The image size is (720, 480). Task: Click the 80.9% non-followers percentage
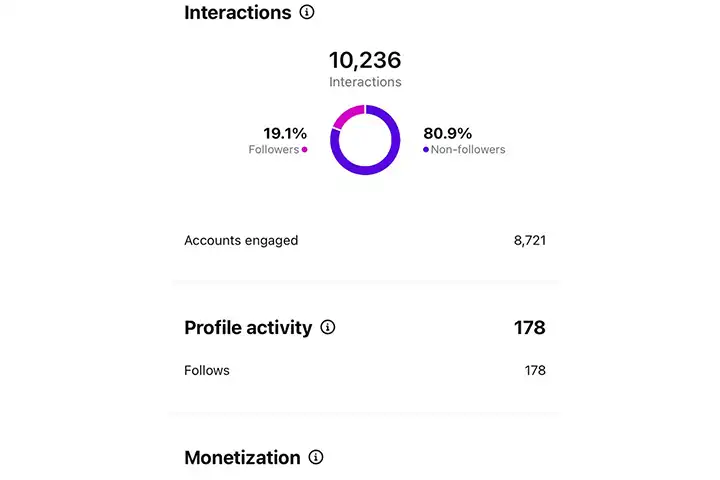pyautogui.click(x=447, y=133)
